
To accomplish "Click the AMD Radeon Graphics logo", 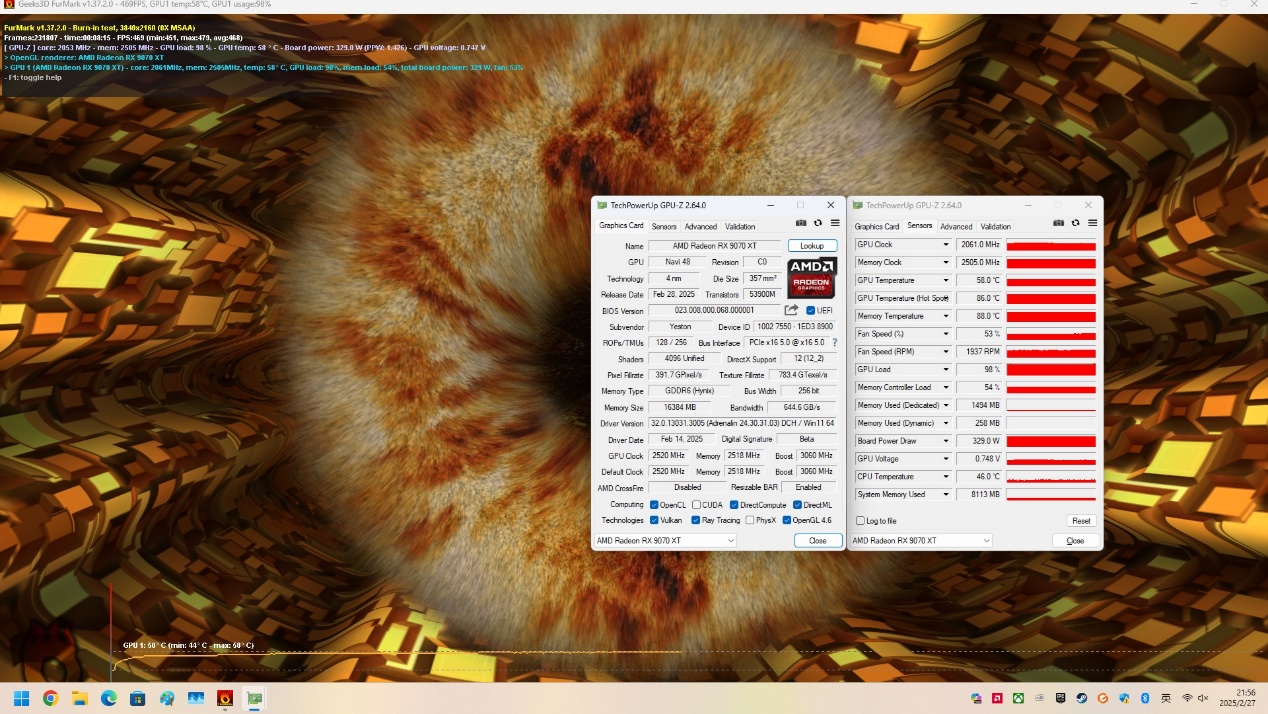I will click(x=812, y=278).
